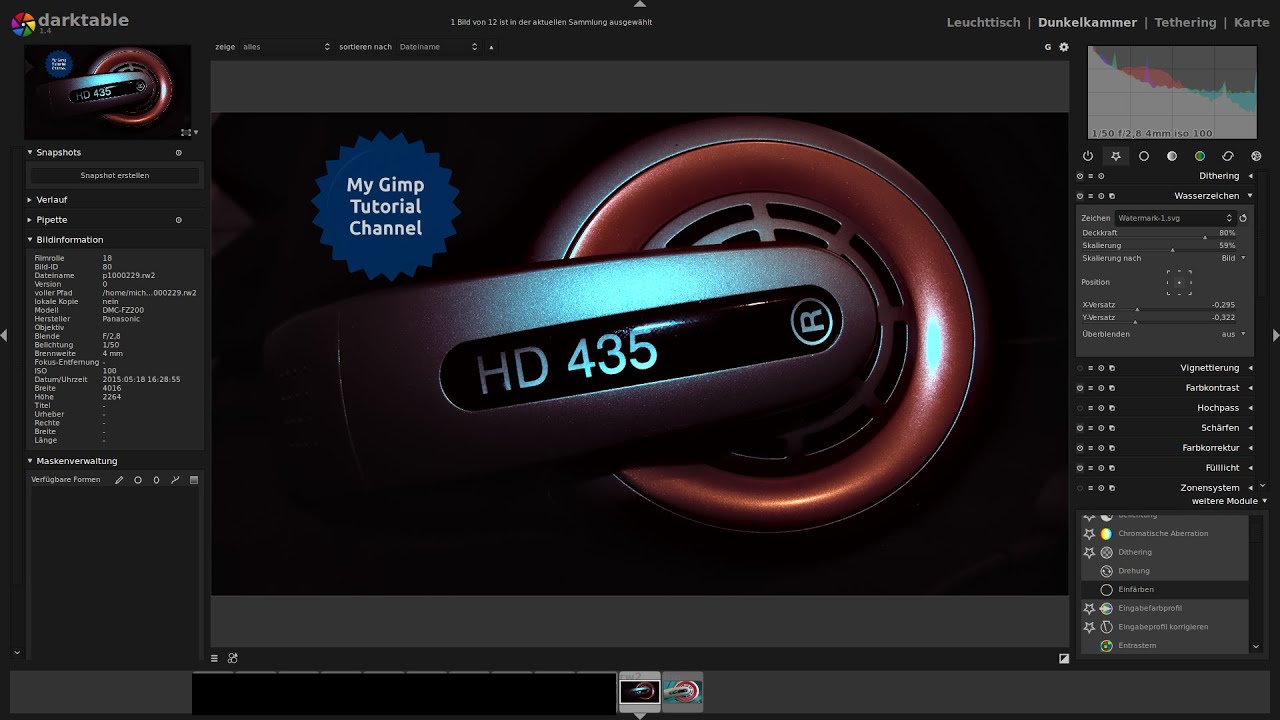Viewport: 1280px width, 720px height.
Task: Switch to the Tethering view
Action: pyautogui.click(x=1185, y=22)
